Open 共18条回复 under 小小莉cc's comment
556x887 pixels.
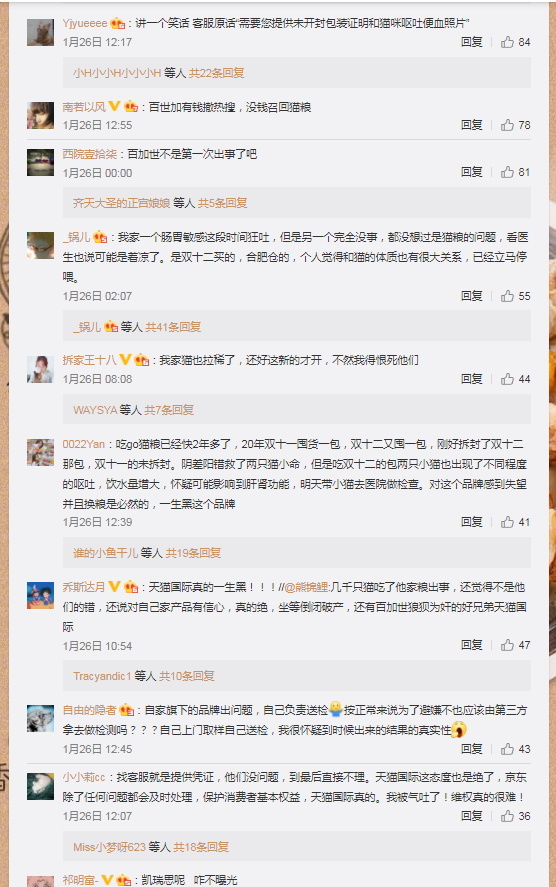[201, 847]
